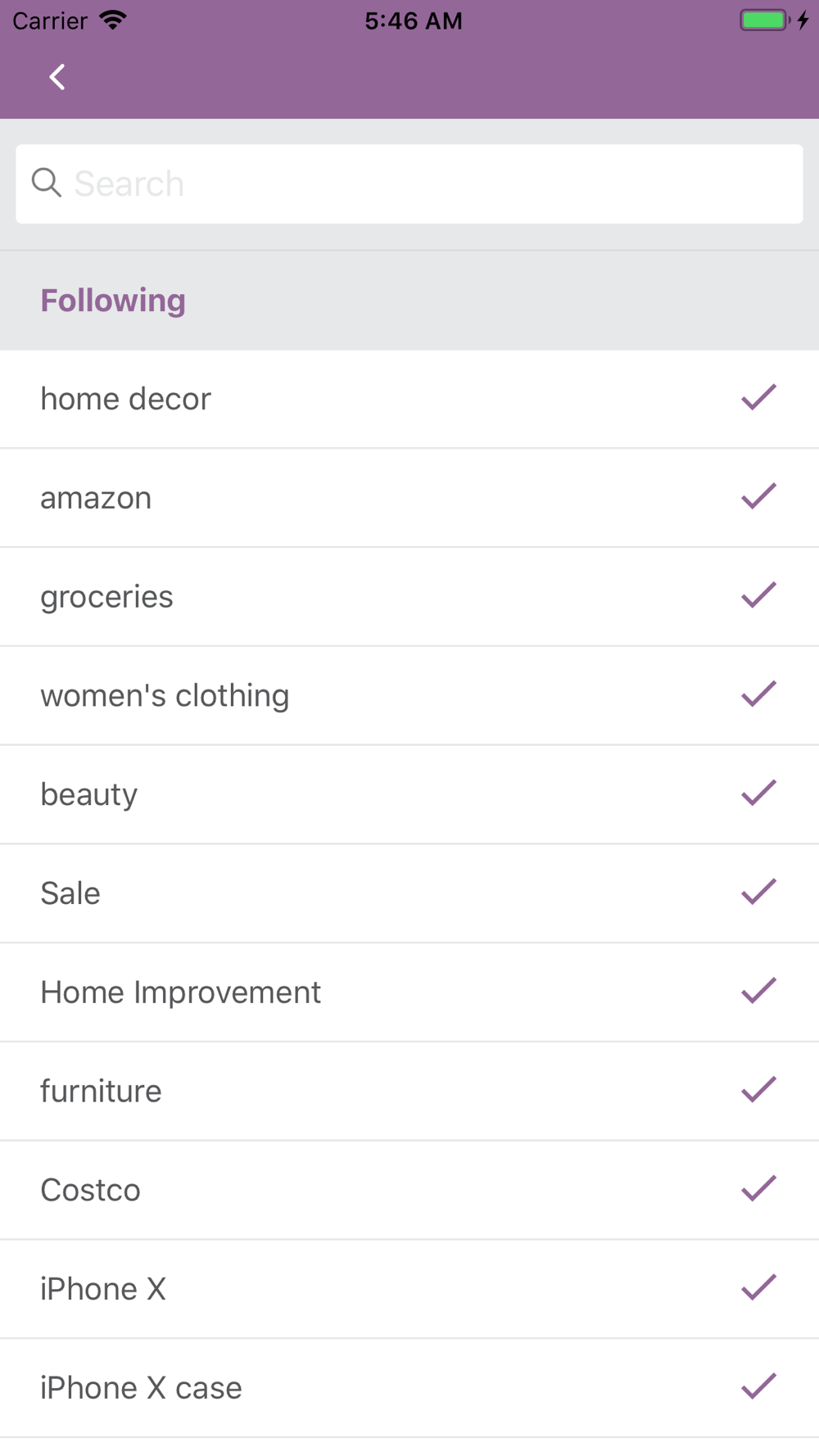The height and width of the screenshot is (1456, 819).
Task: Tap the women's clothing label
Action: [x=165, y=696]
